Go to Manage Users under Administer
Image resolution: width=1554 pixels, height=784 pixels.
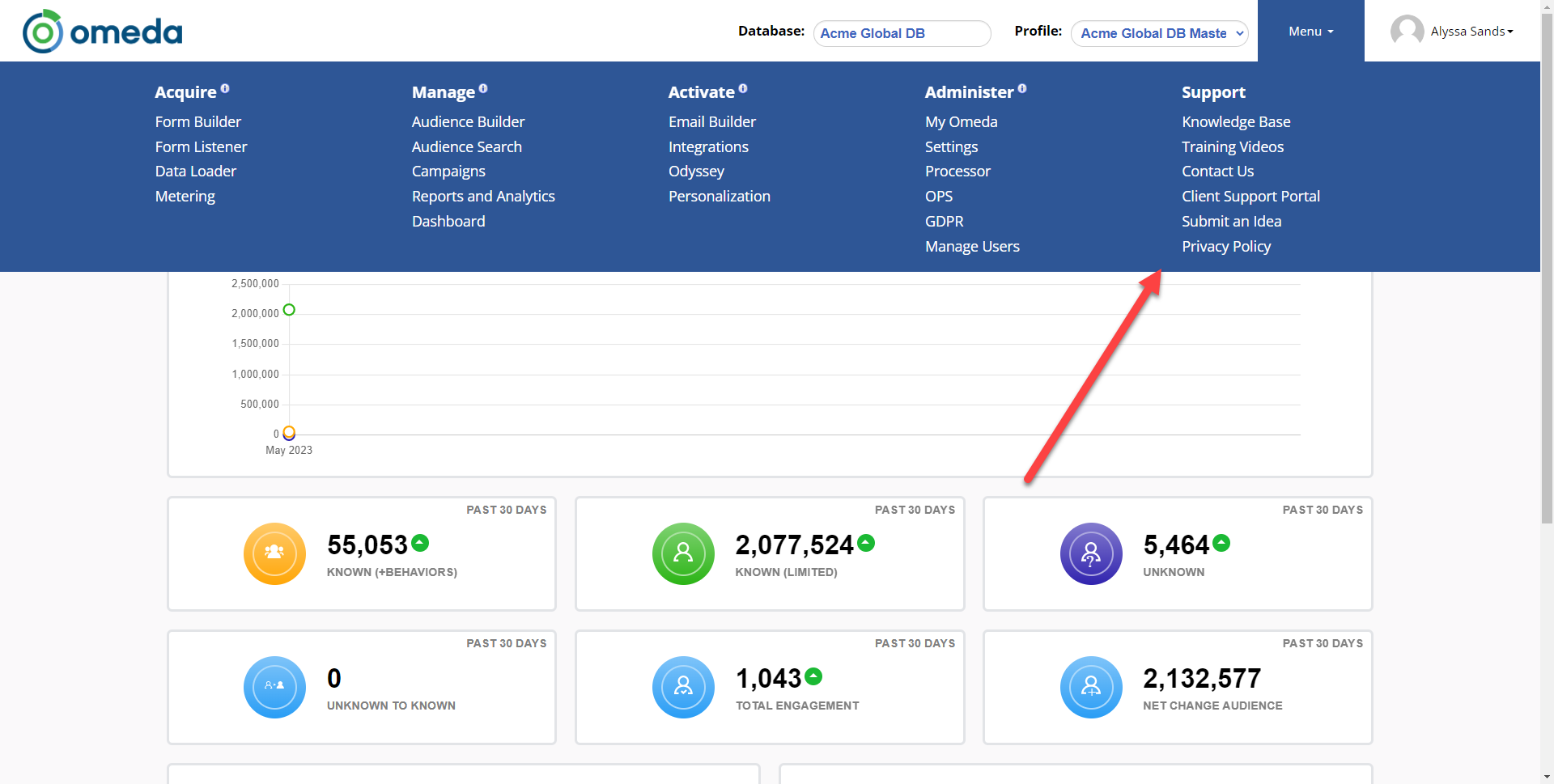tap(971, 247)
